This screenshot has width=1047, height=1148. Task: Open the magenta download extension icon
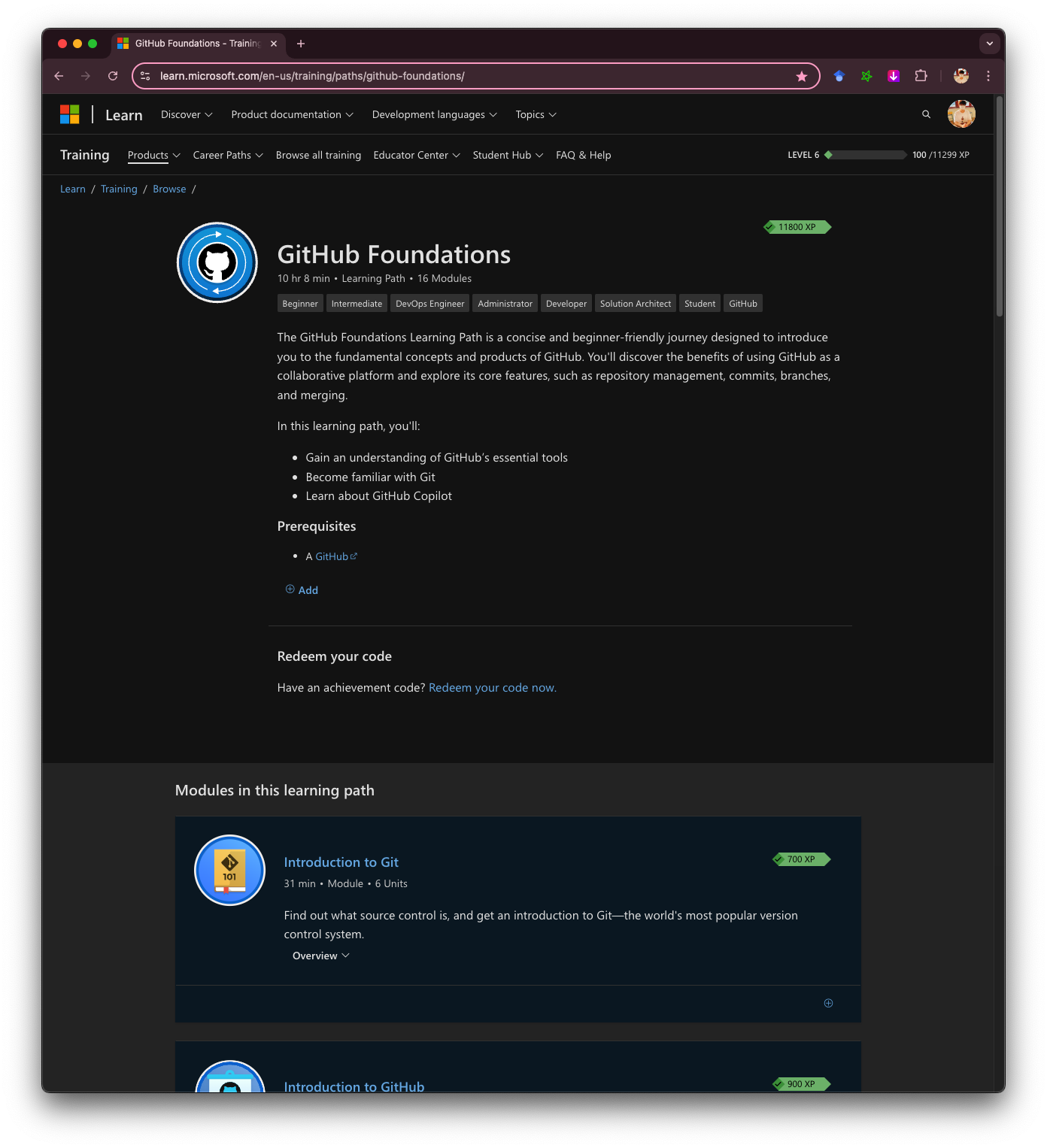(x=894, y=76)
